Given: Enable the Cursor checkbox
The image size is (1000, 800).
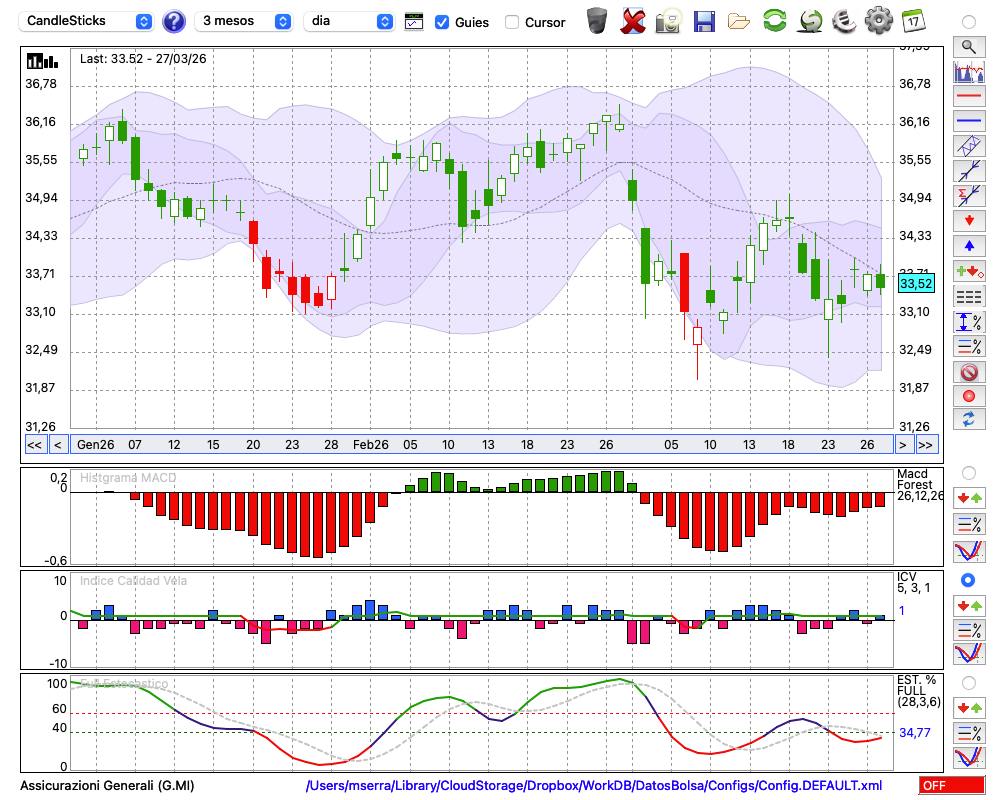Looking at the screenshot, I should (511, 22).
